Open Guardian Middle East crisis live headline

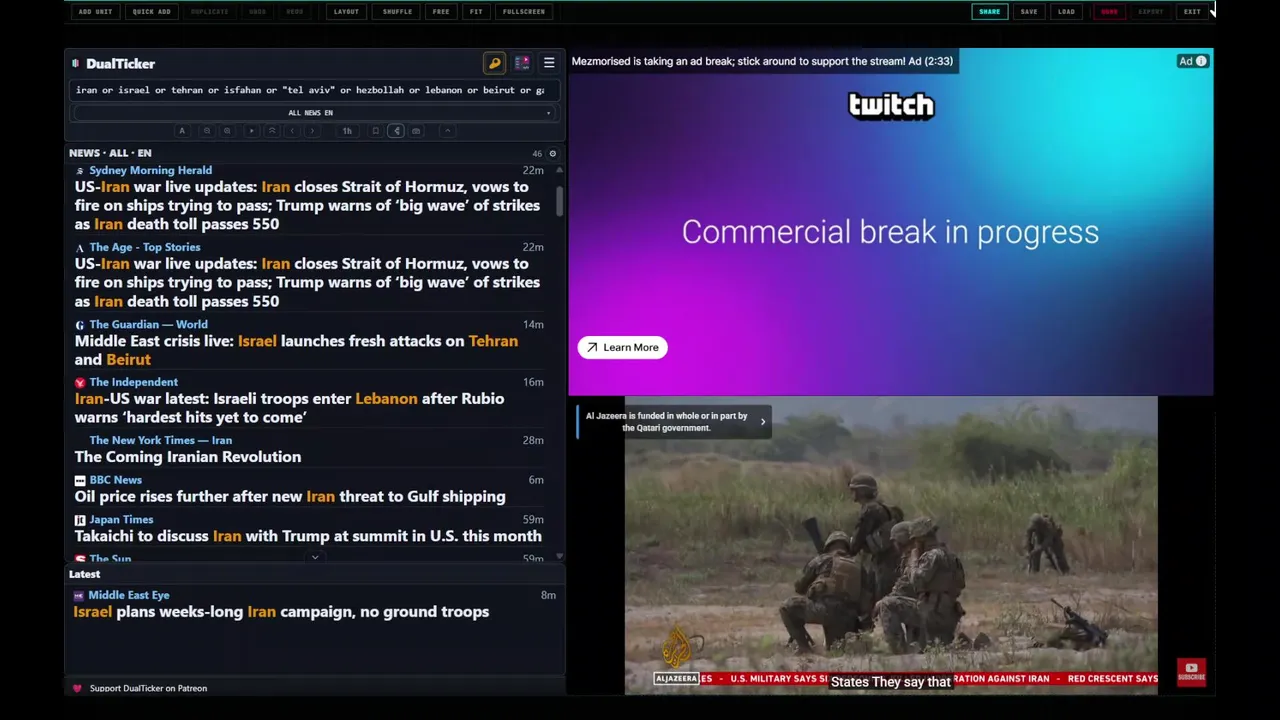[x=296, y=350]
